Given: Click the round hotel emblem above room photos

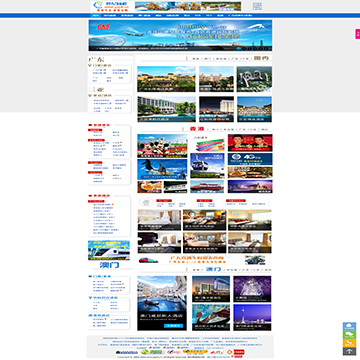Looking at the screenshot, I should pyautogui.click(x=146, y=202).
